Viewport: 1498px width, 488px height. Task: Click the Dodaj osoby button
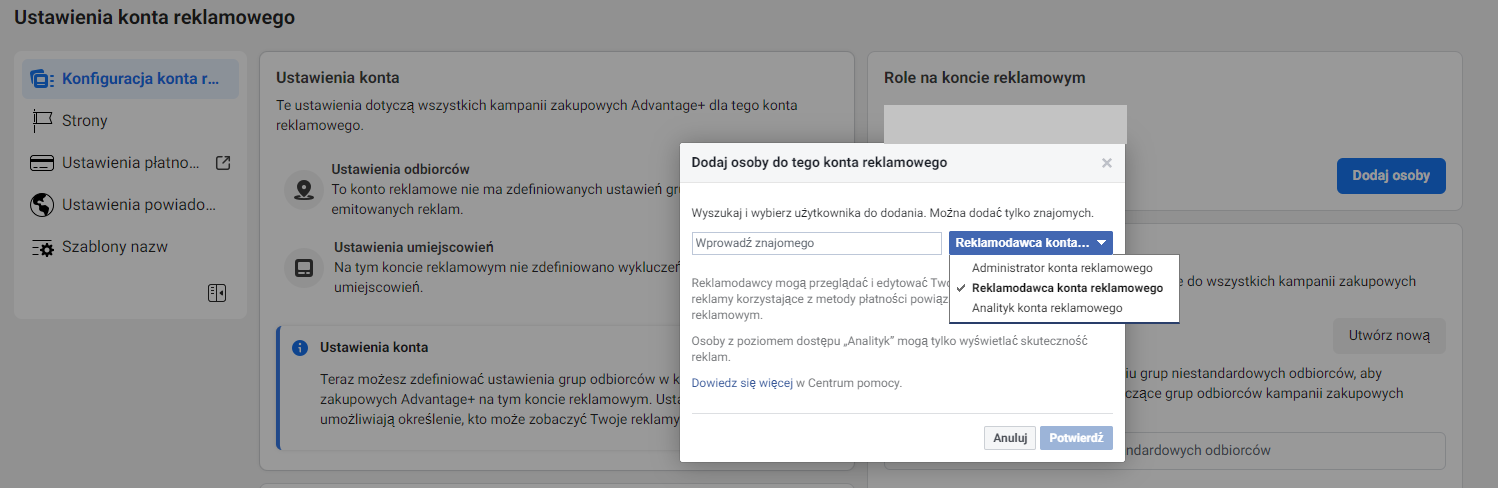1390,176
